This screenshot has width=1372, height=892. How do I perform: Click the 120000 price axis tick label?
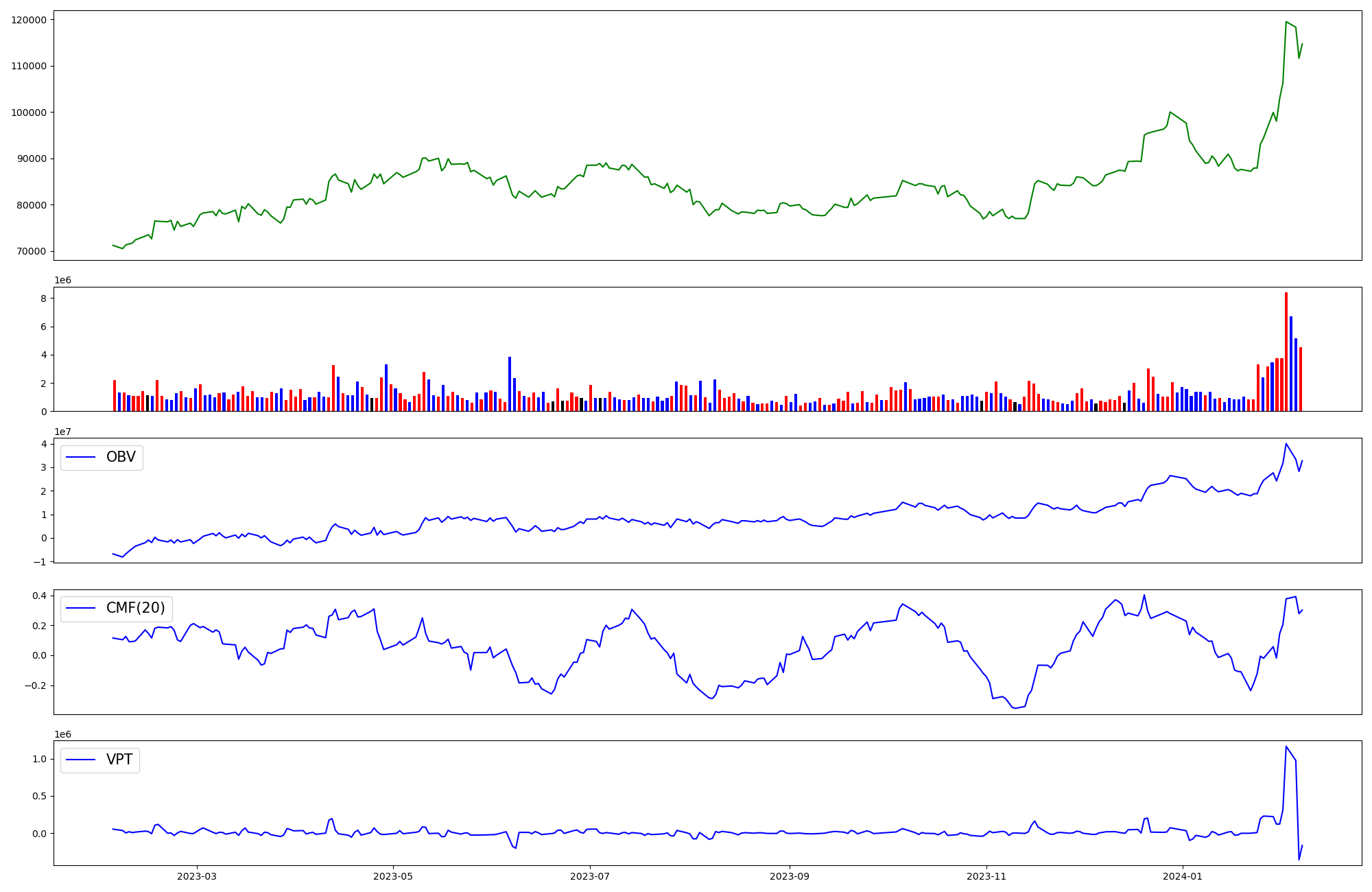(29, 20)
